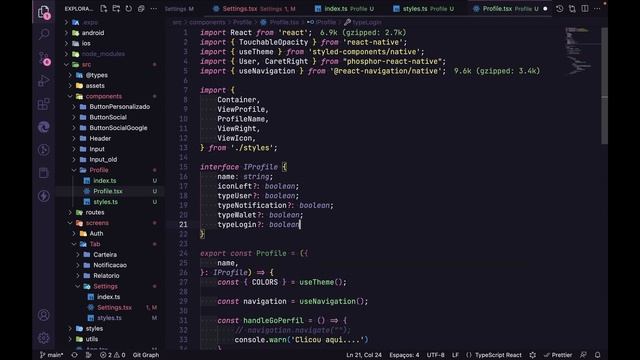Change the LF end of line sequence
This screenshot has width=640, height=360.
455,355
